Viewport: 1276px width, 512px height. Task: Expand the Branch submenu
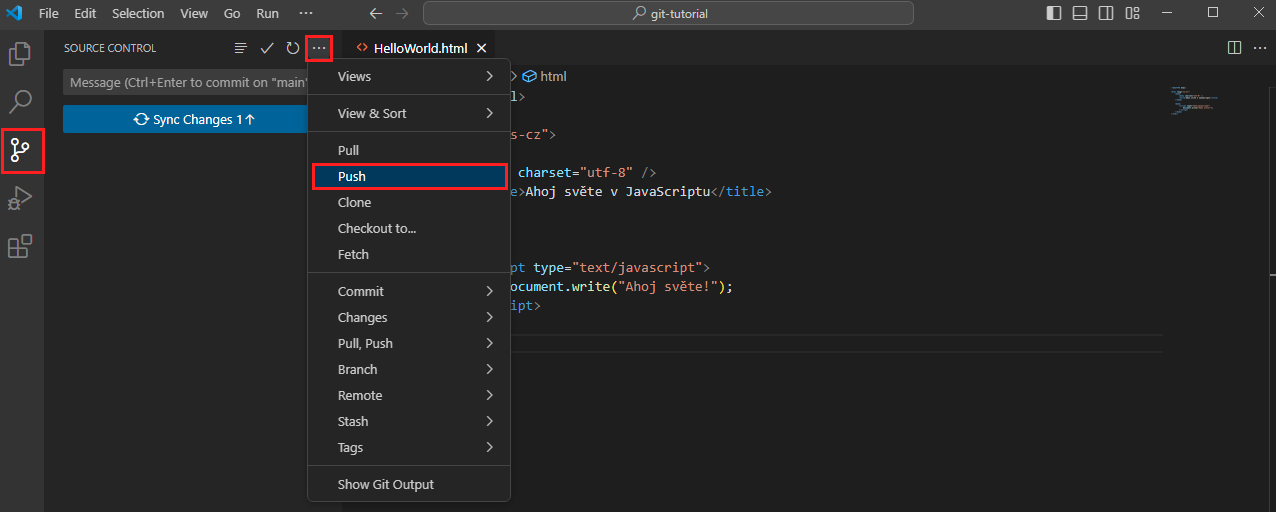(x=409, y=369)
